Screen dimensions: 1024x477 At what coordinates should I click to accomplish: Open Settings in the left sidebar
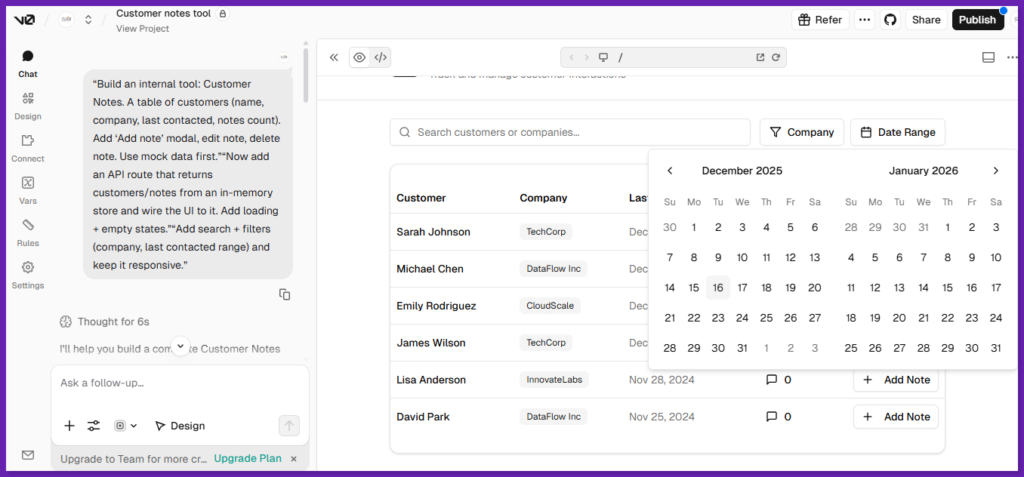[28, 274]
